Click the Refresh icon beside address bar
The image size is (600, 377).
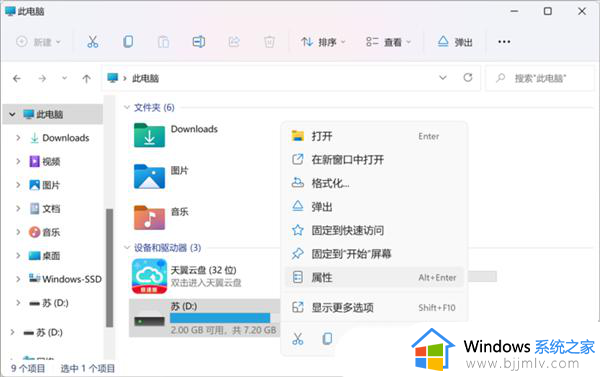(x=468, y=78)
